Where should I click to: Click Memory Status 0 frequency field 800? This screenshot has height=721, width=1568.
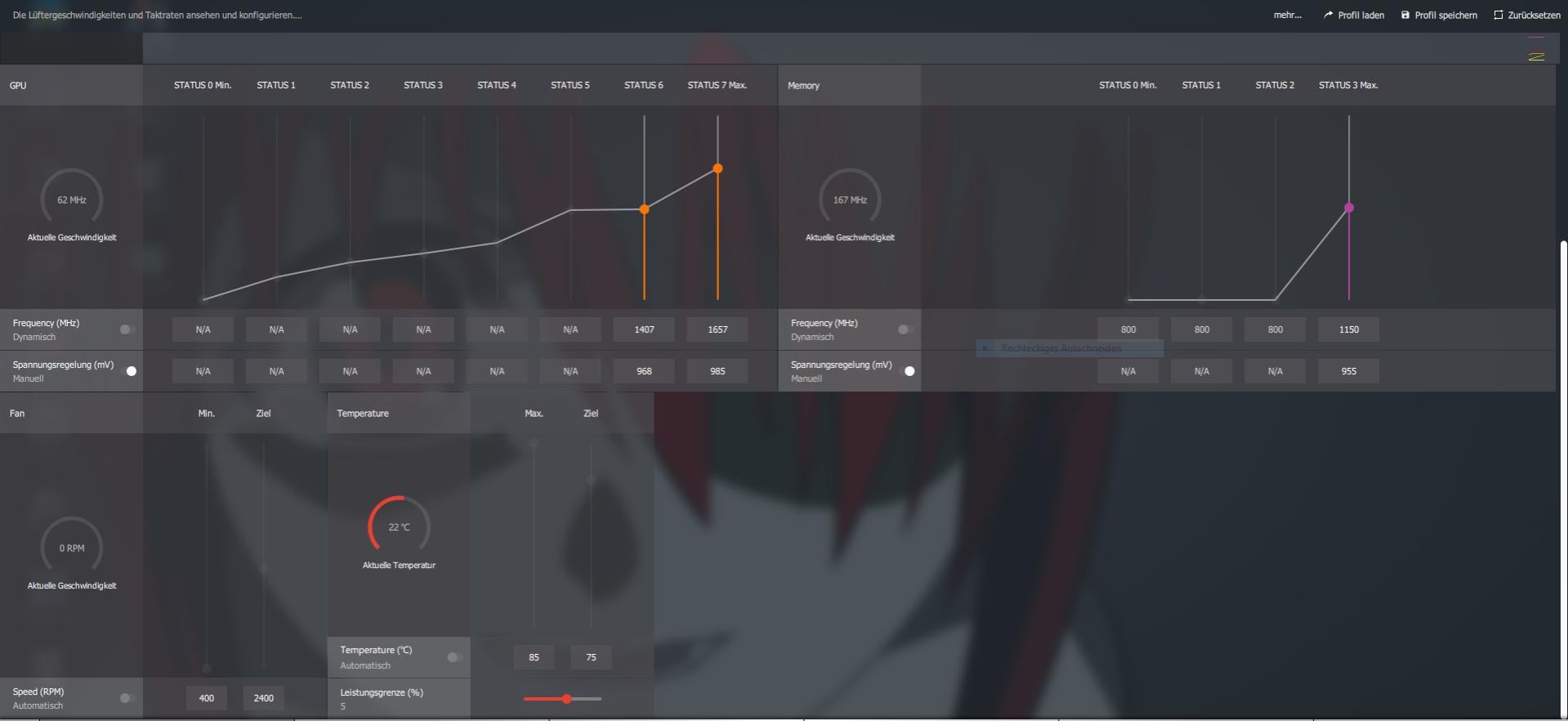point(1128,329)
